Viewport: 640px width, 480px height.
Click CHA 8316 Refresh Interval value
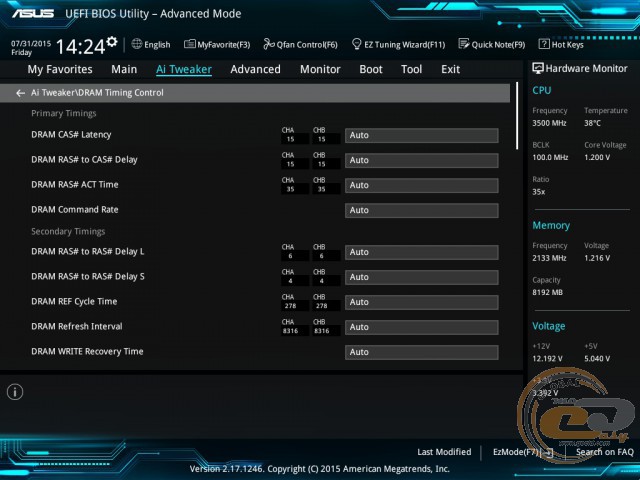click(x=290, y=331)
